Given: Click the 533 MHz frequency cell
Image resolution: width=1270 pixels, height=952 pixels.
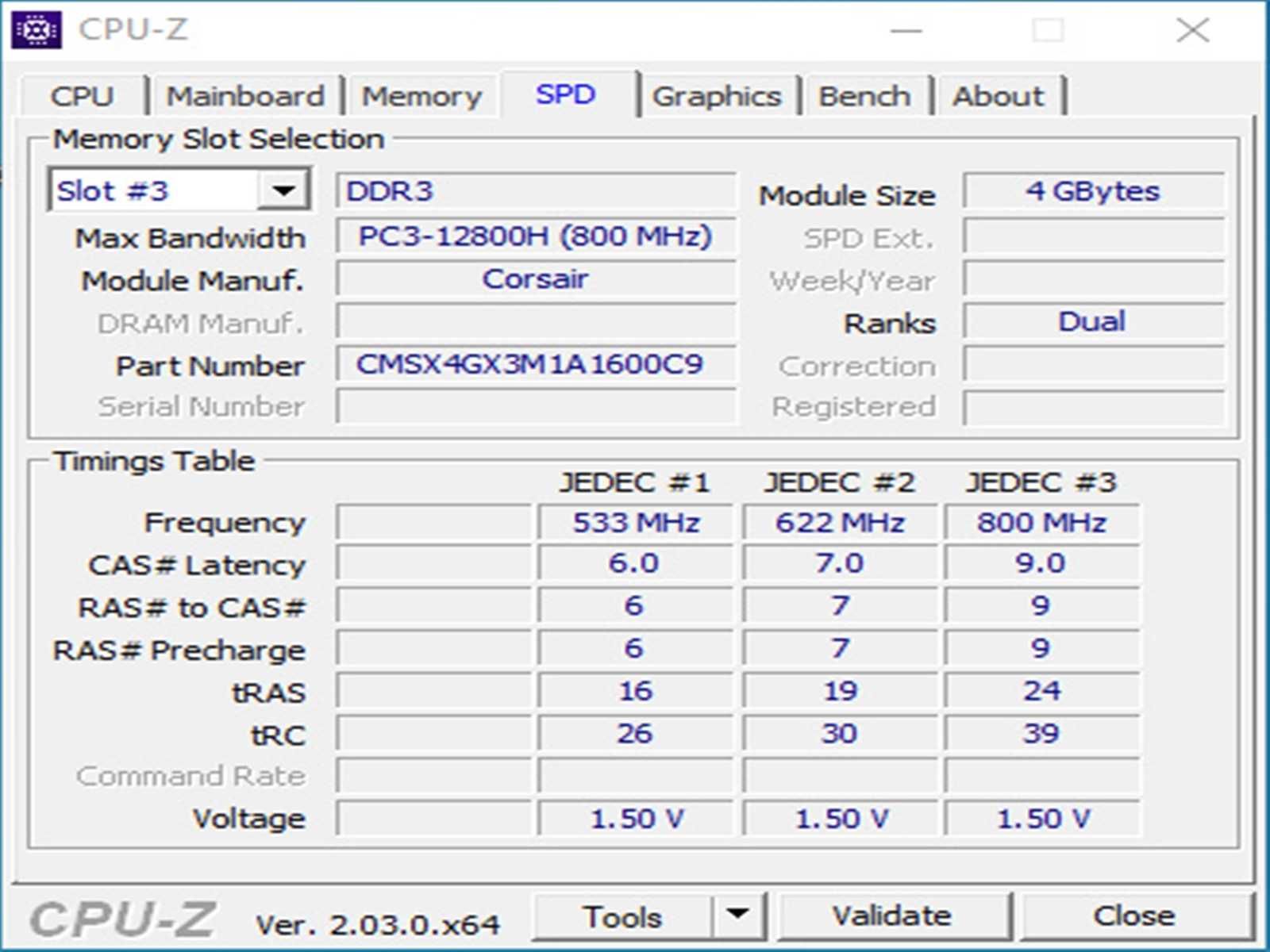Looking at the screenshot, I should pos(636,522).
